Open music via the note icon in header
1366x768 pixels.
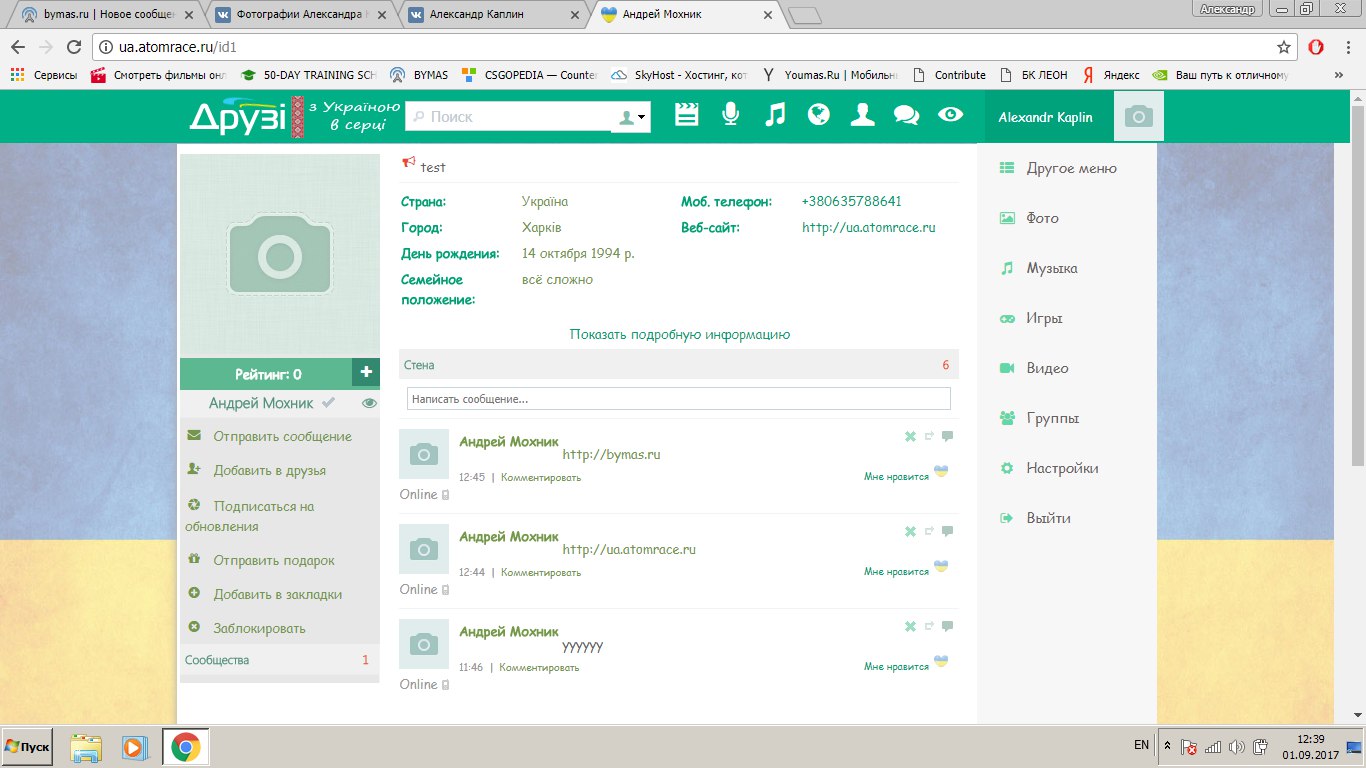775,116
